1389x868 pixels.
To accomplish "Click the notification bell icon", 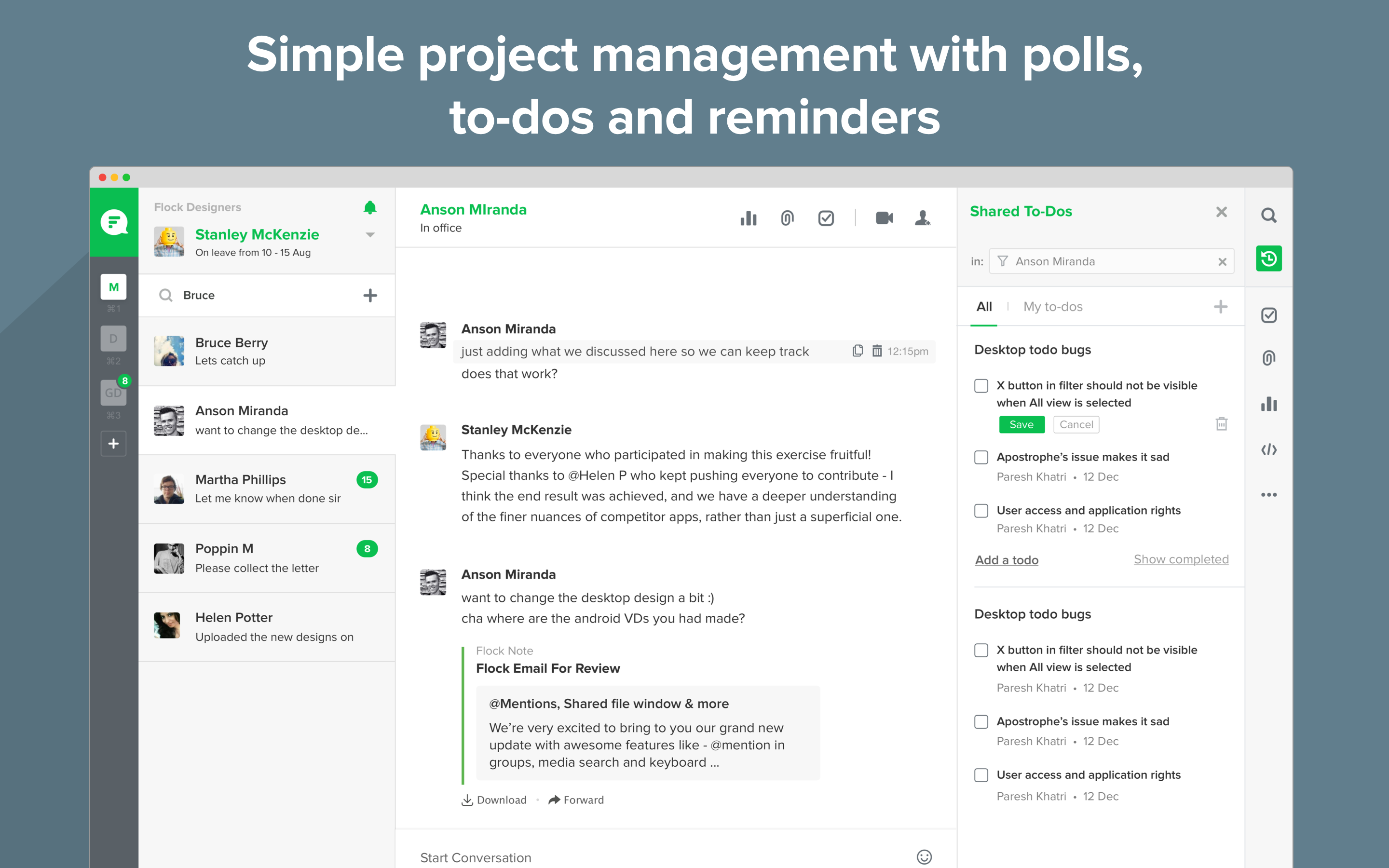I will (370, 207).
